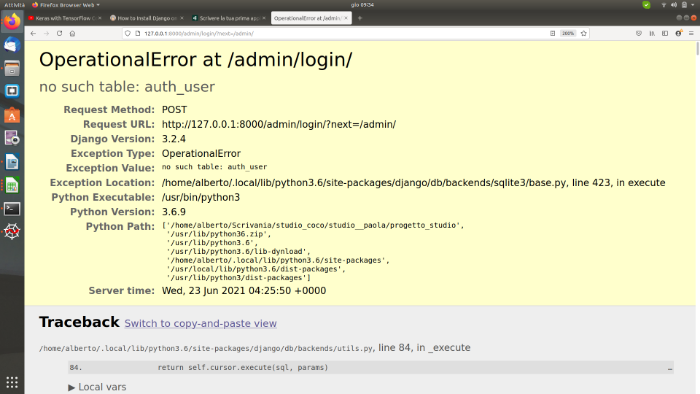
Task: Open Spyder IDE from the dock
Action: coord(12,232)
